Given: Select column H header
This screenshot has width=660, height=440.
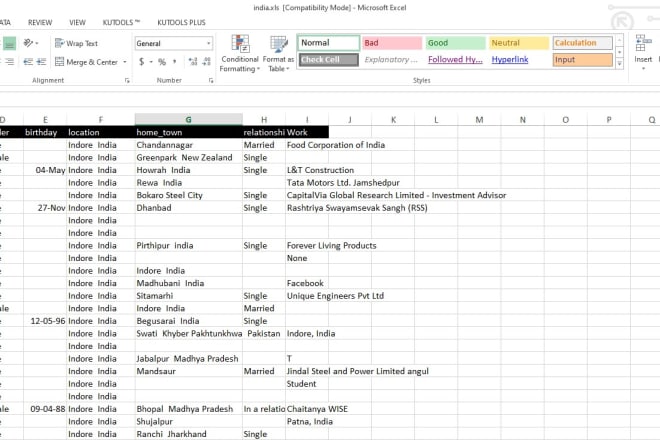Looking at the screenshot, I should point(264,120).
